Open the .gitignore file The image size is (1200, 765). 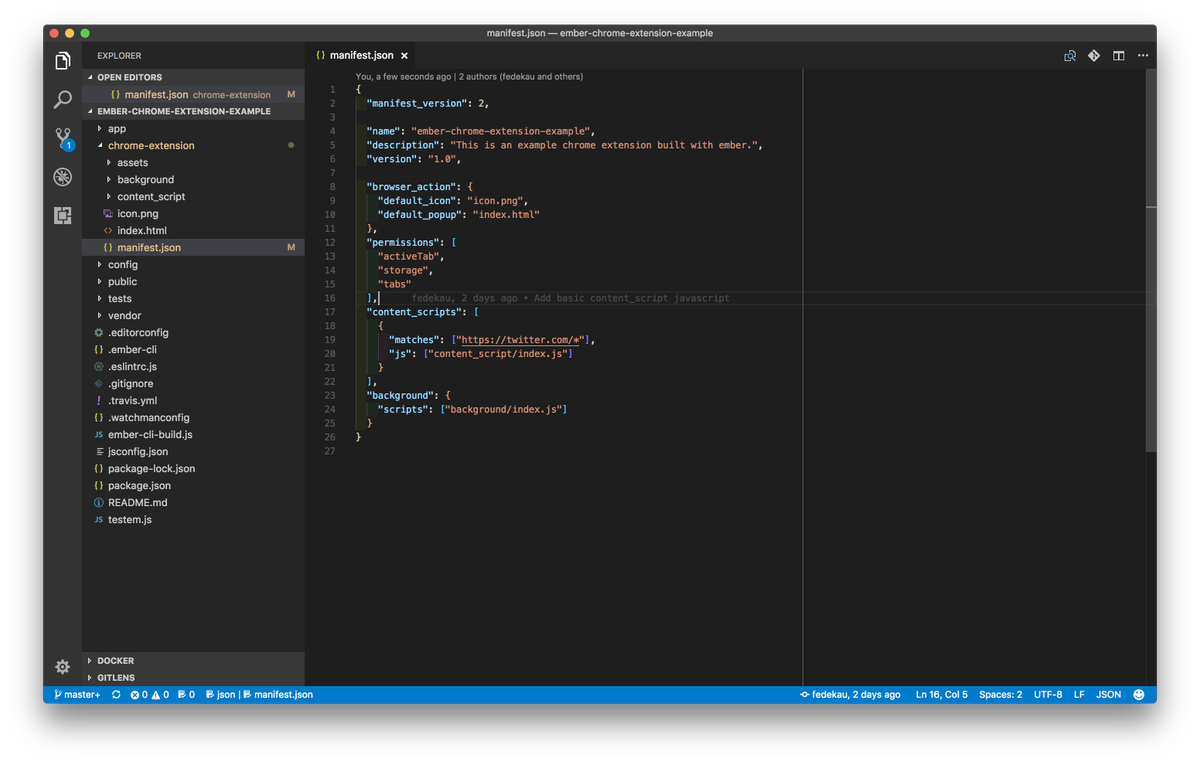point(193,384)
